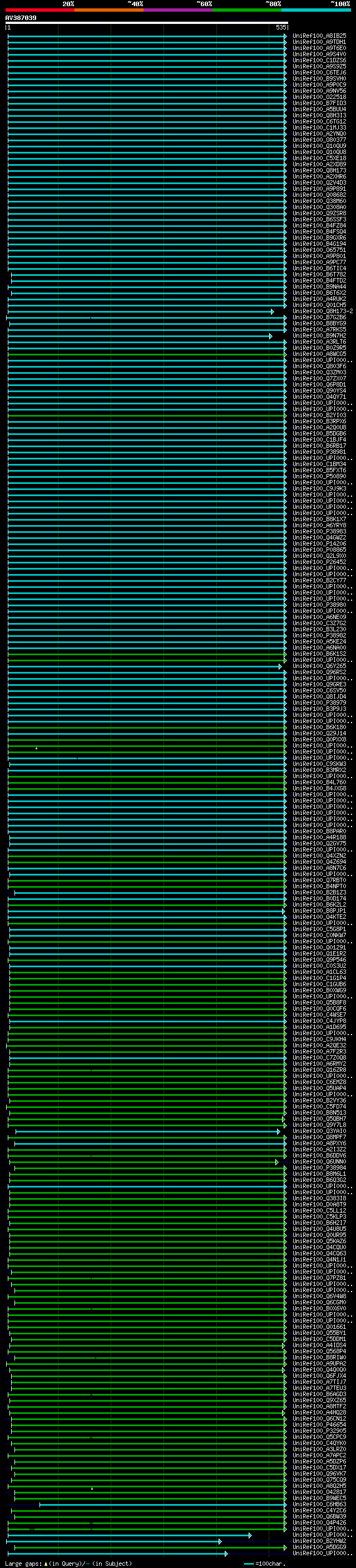Select hit UniRef100_A4HQ28
The height and width of the screenshot is (1568, 356).
click(x=319, y=1413)
